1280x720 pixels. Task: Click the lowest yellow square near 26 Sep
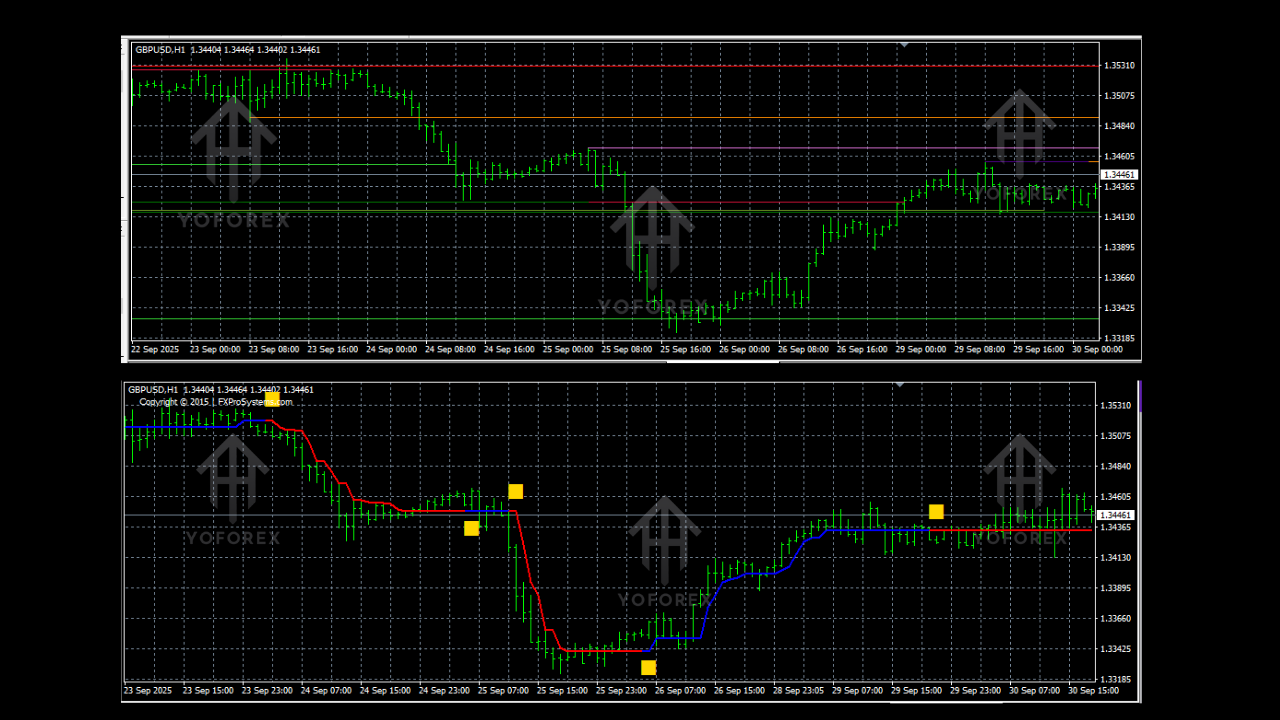tap(648, 667)
